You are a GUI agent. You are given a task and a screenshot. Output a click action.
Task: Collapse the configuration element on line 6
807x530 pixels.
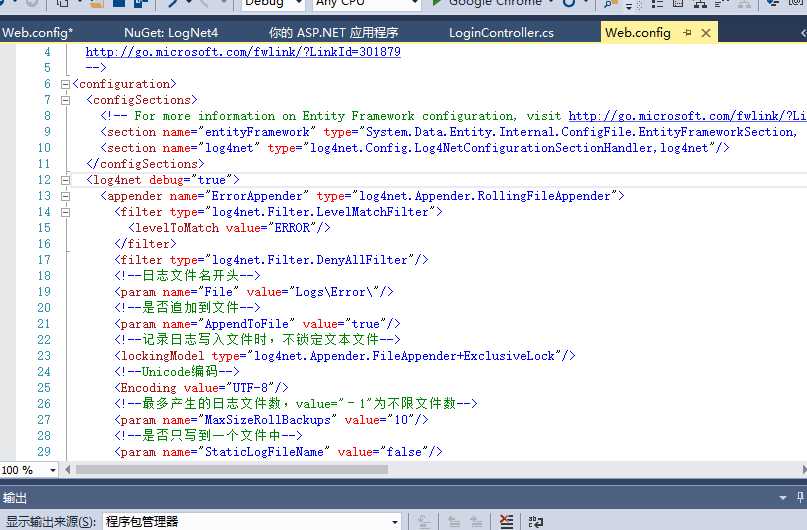click(x=65, y=84)
